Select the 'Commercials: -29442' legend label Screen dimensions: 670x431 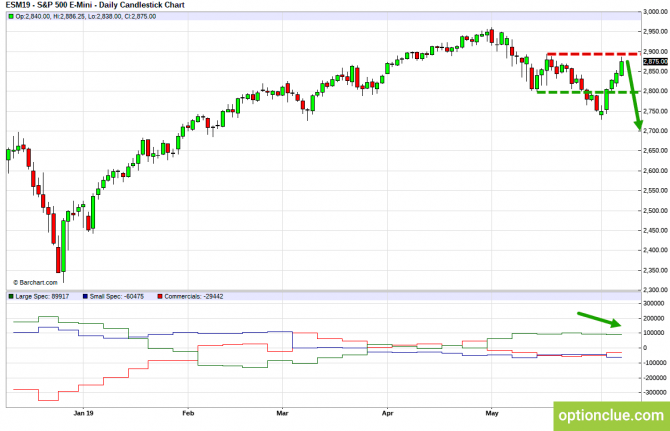point(194,296)
